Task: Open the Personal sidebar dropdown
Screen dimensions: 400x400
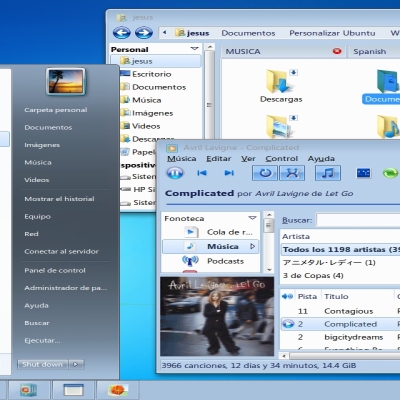Action: 194,49
